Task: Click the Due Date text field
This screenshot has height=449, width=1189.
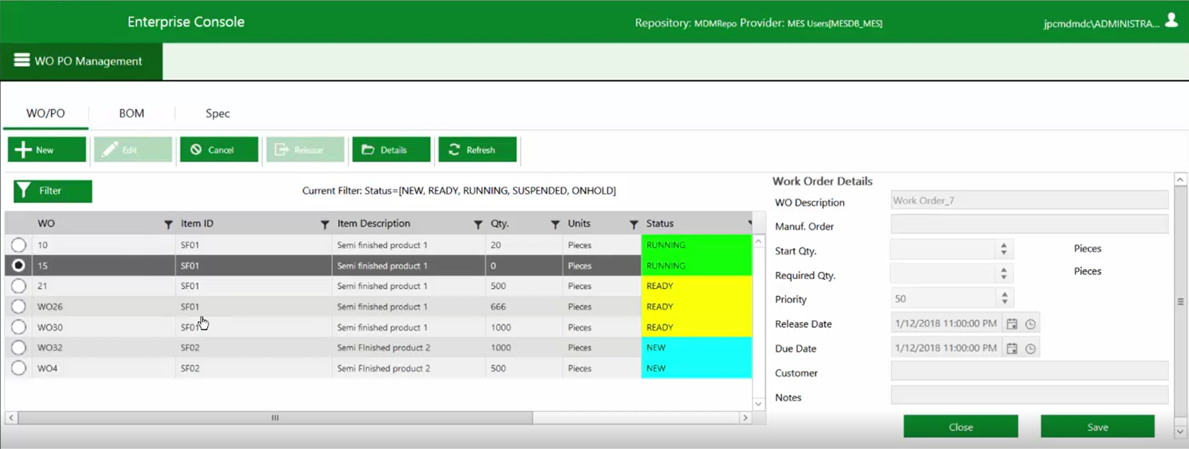Action: coord(946,348)
